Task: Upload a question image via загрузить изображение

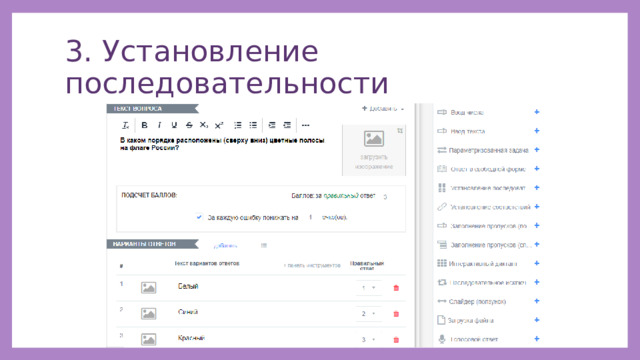Action: click(x=374, y=150)
